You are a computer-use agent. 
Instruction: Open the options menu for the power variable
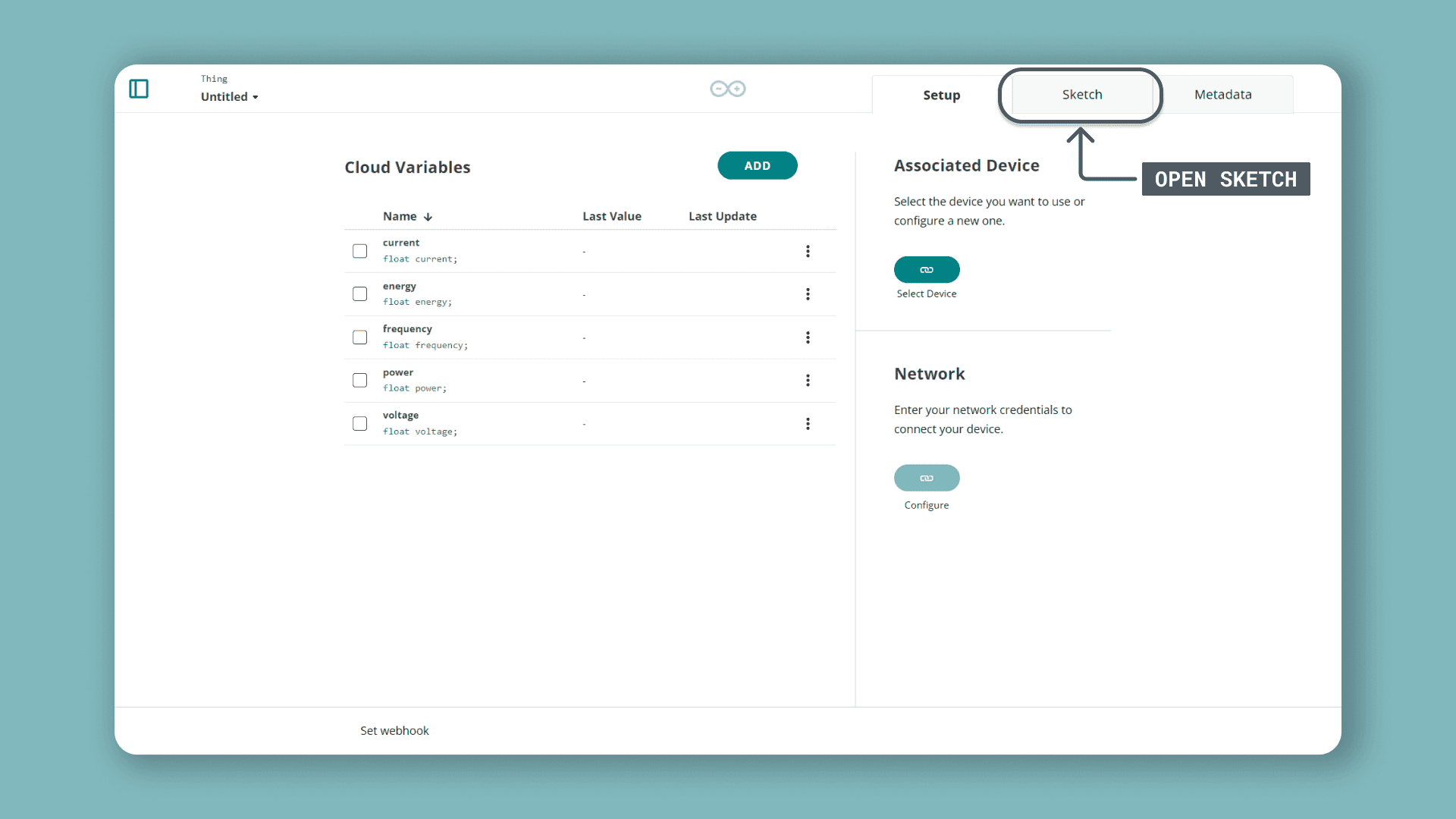(808, 380)
